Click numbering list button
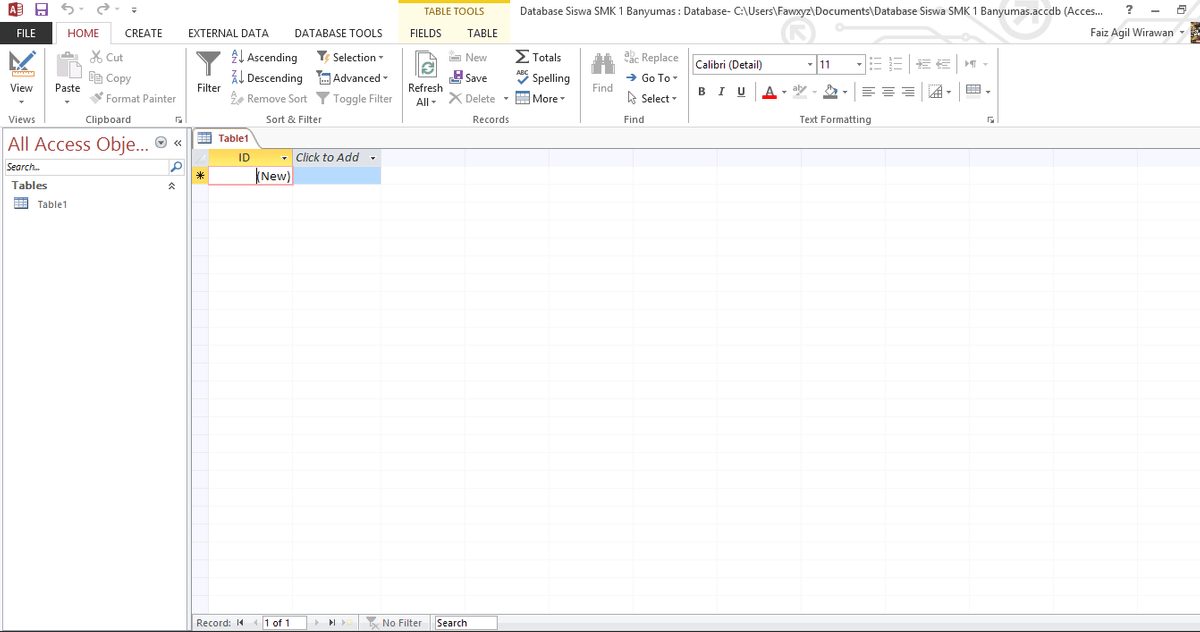This screenshot has width=1200, height=632. pos(895,65)
